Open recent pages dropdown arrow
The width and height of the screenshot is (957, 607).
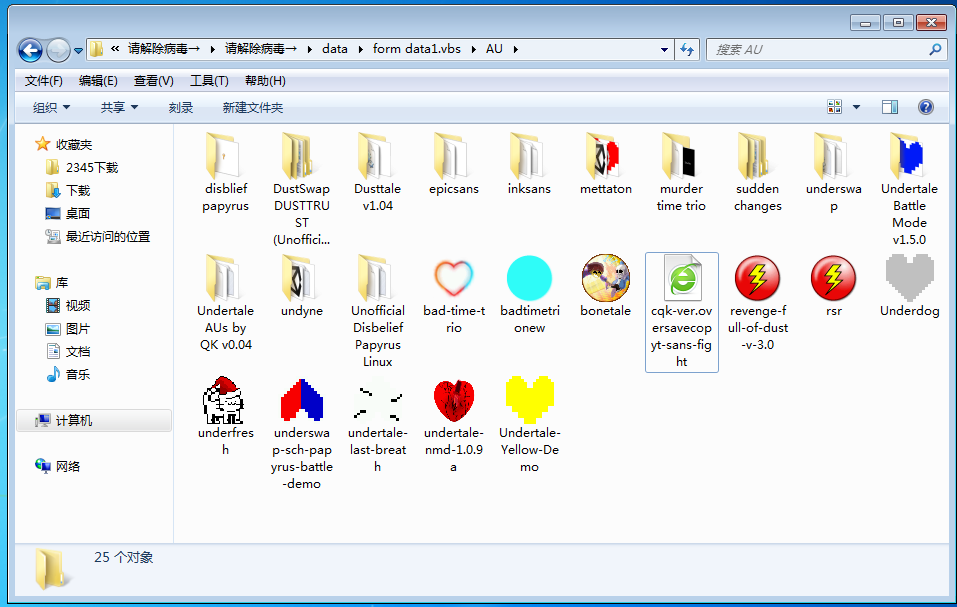pyautogui.click(x=78, y=51)
